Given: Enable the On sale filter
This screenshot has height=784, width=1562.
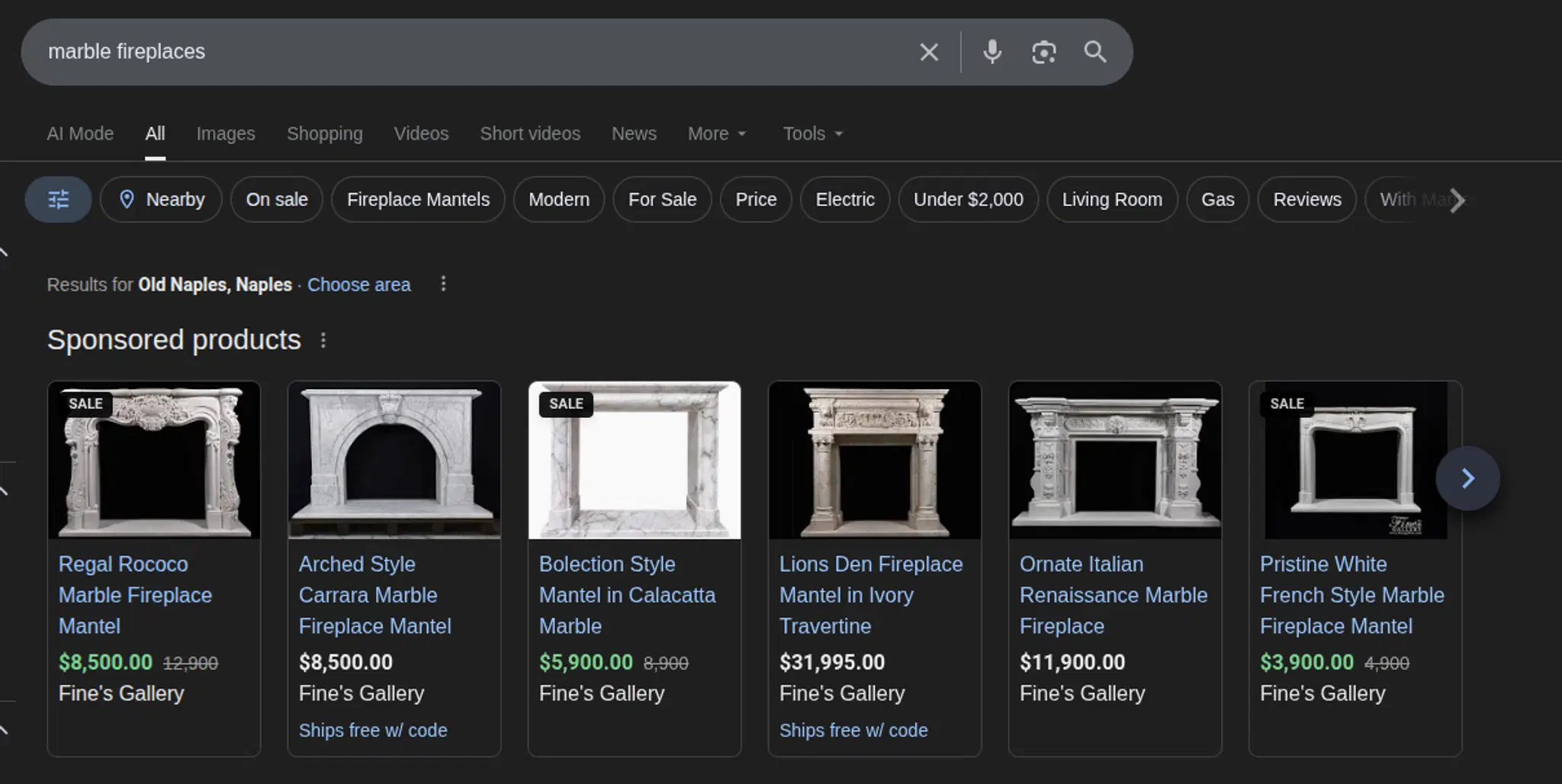Looking at the screenshot, I should [276, 199].
